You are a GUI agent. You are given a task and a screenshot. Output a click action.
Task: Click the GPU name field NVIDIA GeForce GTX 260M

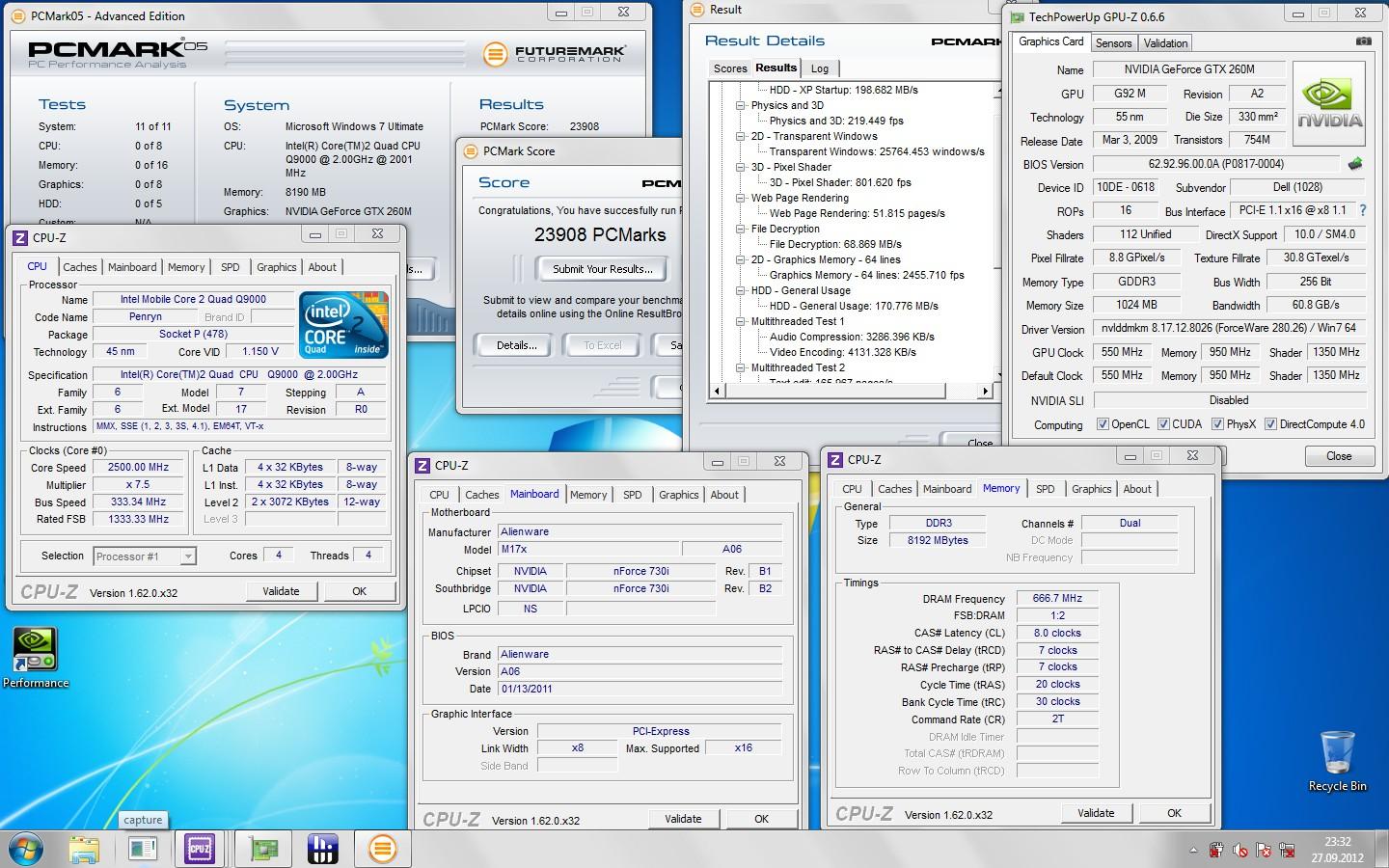1189,69
